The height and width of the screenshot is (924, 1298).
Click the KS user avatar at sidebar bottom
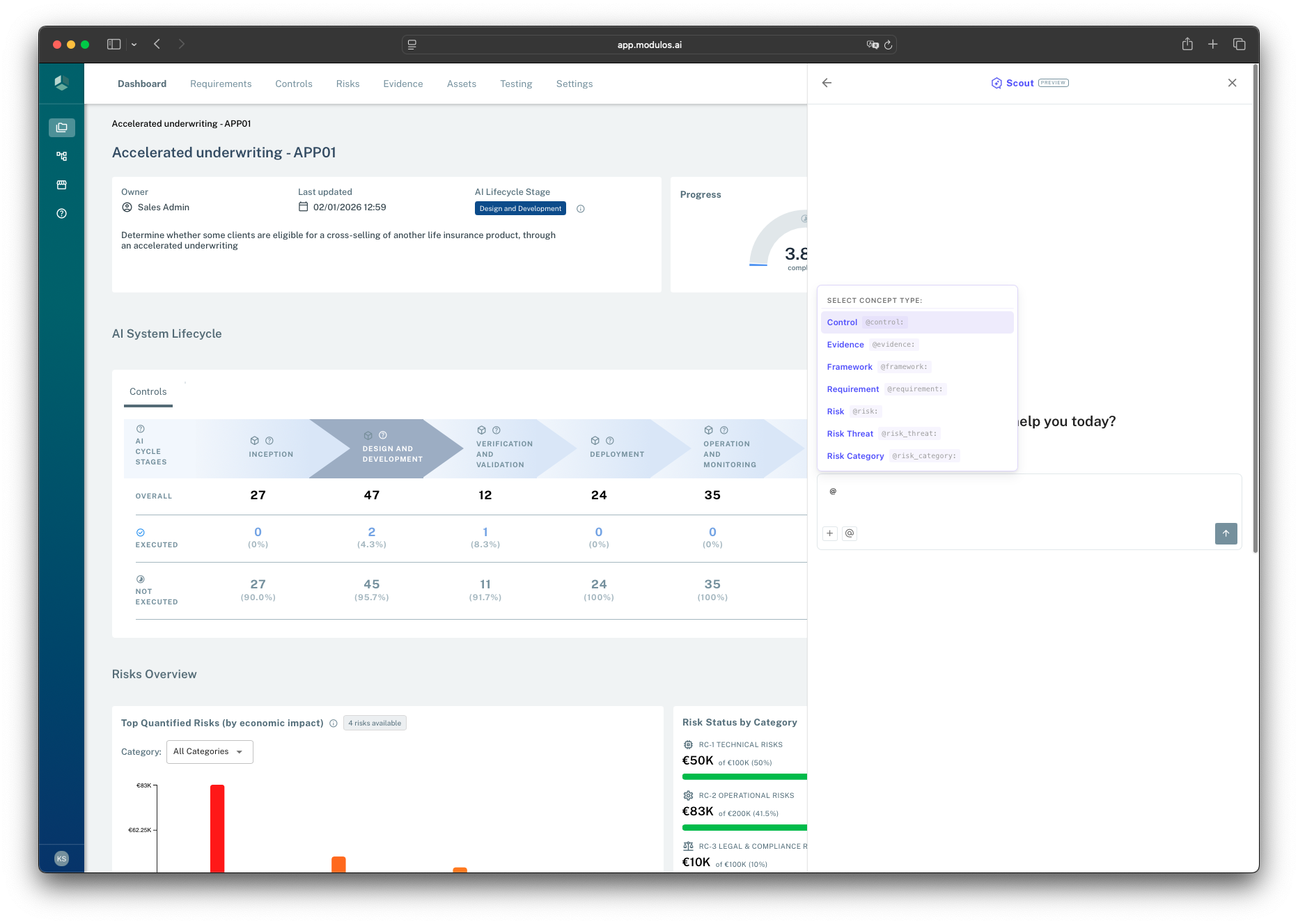[x=61, y=858]
